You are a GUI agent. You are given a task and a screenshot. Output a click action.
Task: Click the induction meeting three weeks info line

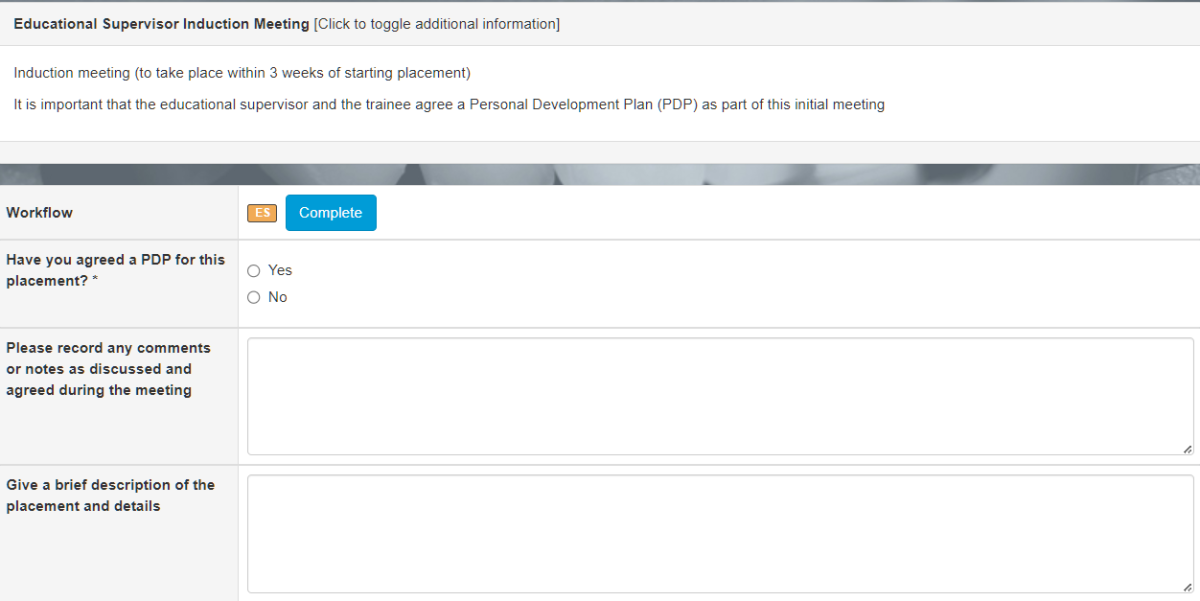click(x=242, y=73)
